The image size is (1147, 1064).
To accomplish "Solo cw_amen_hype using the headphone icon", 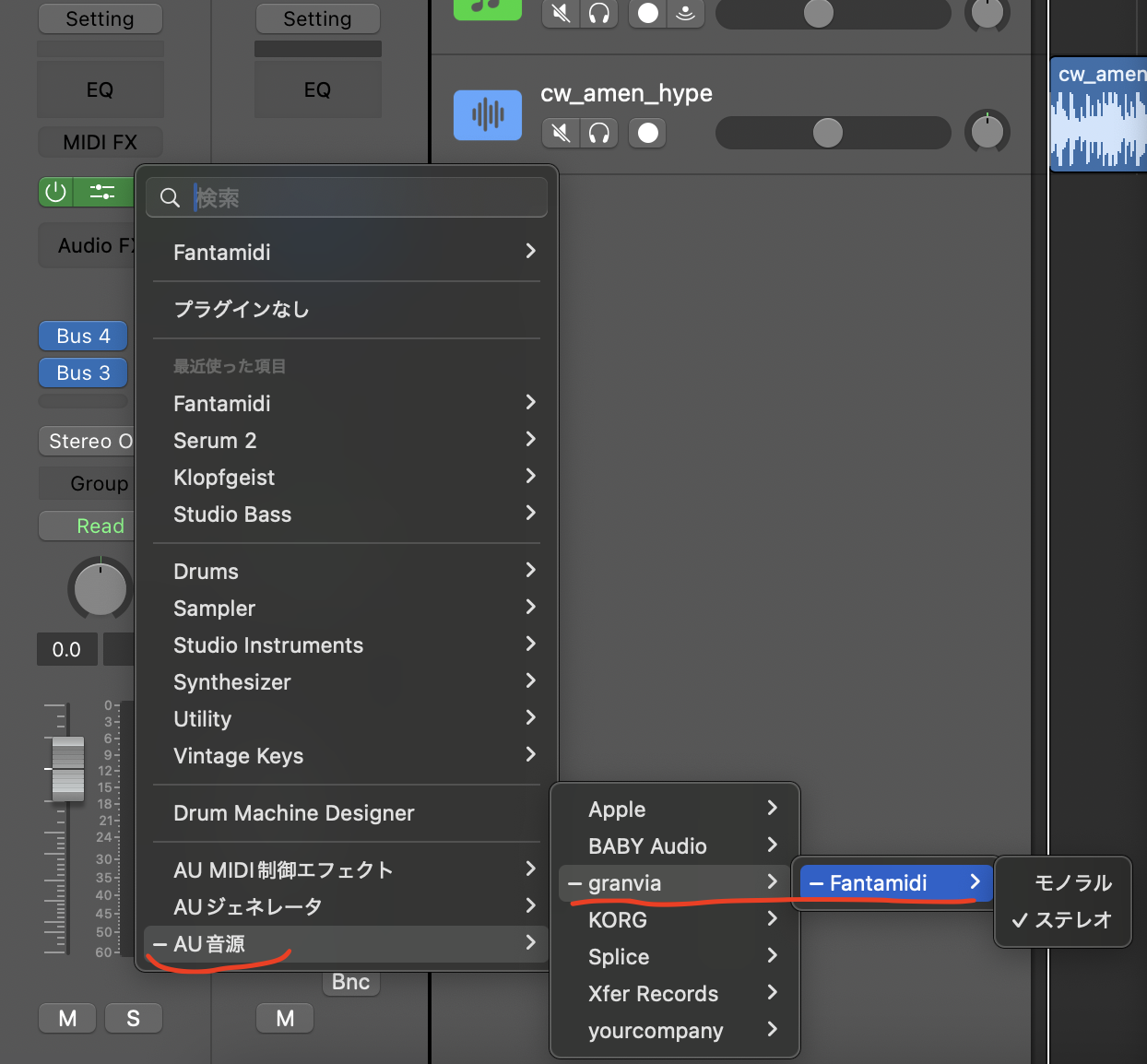I will [599, 133].
